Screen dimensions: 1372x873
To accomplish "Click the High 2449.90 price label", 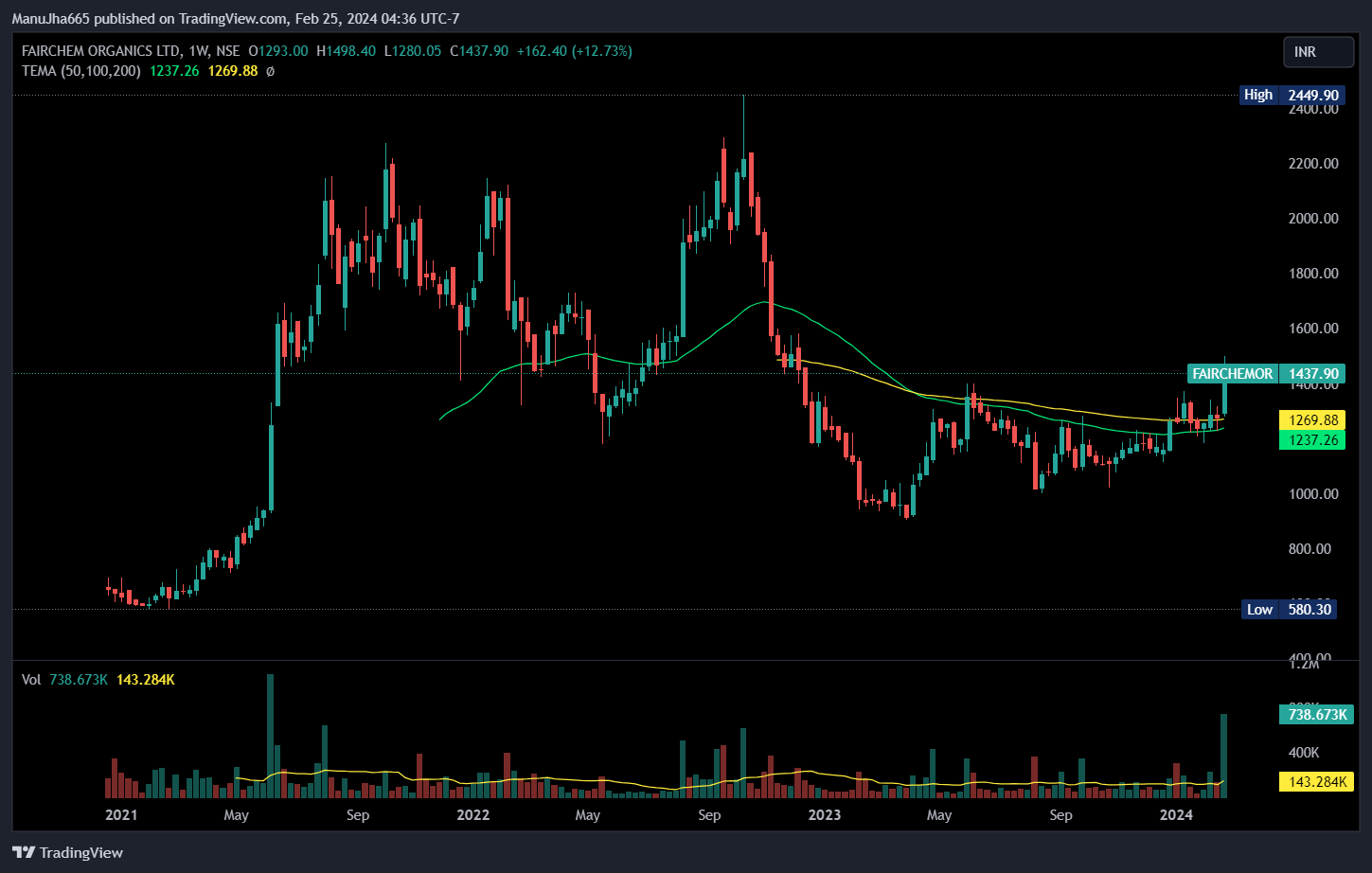I will click(1292, 95).
